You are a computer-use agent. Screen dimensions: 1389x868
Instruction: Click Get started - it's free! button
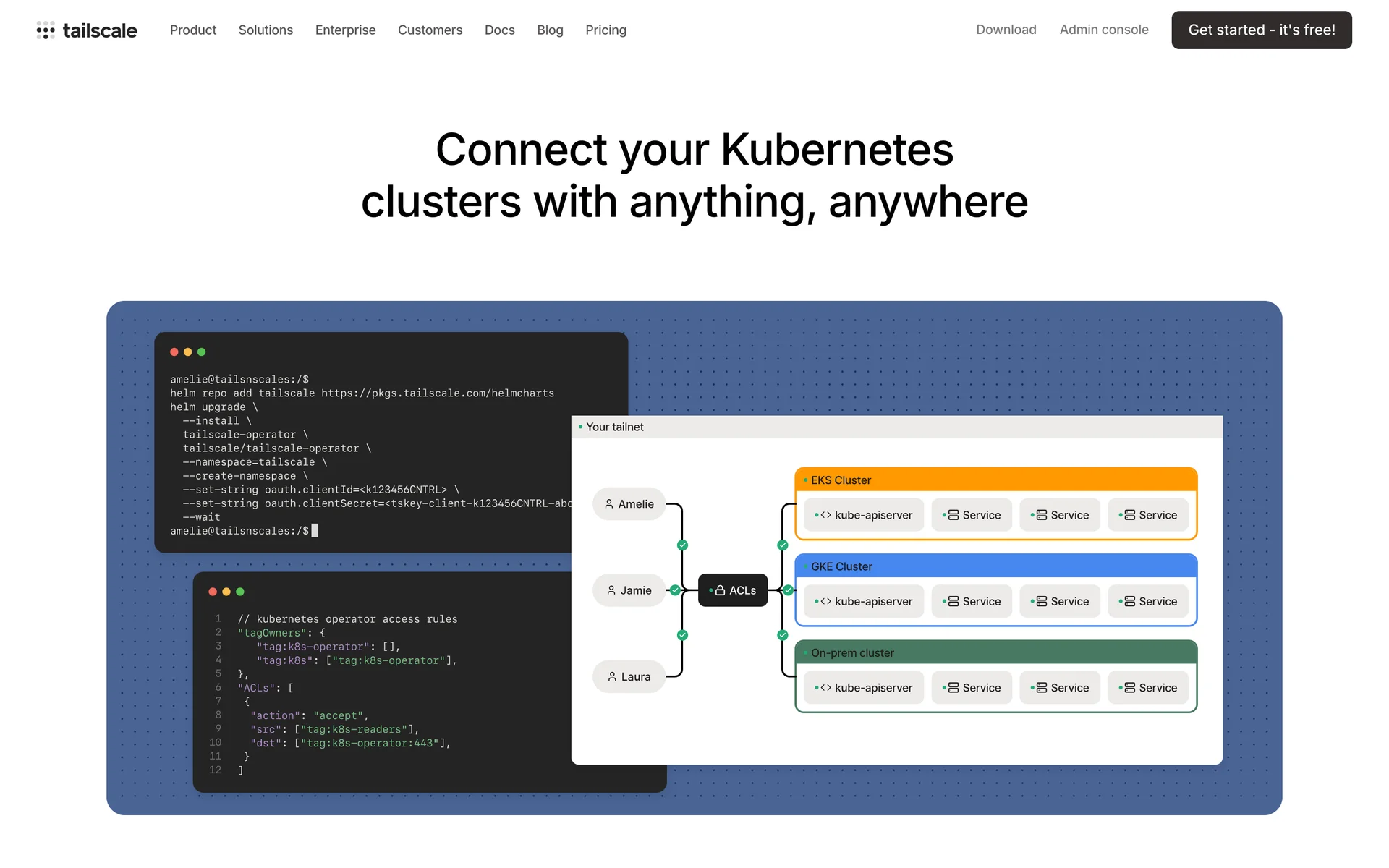(x=1261, y=30)
